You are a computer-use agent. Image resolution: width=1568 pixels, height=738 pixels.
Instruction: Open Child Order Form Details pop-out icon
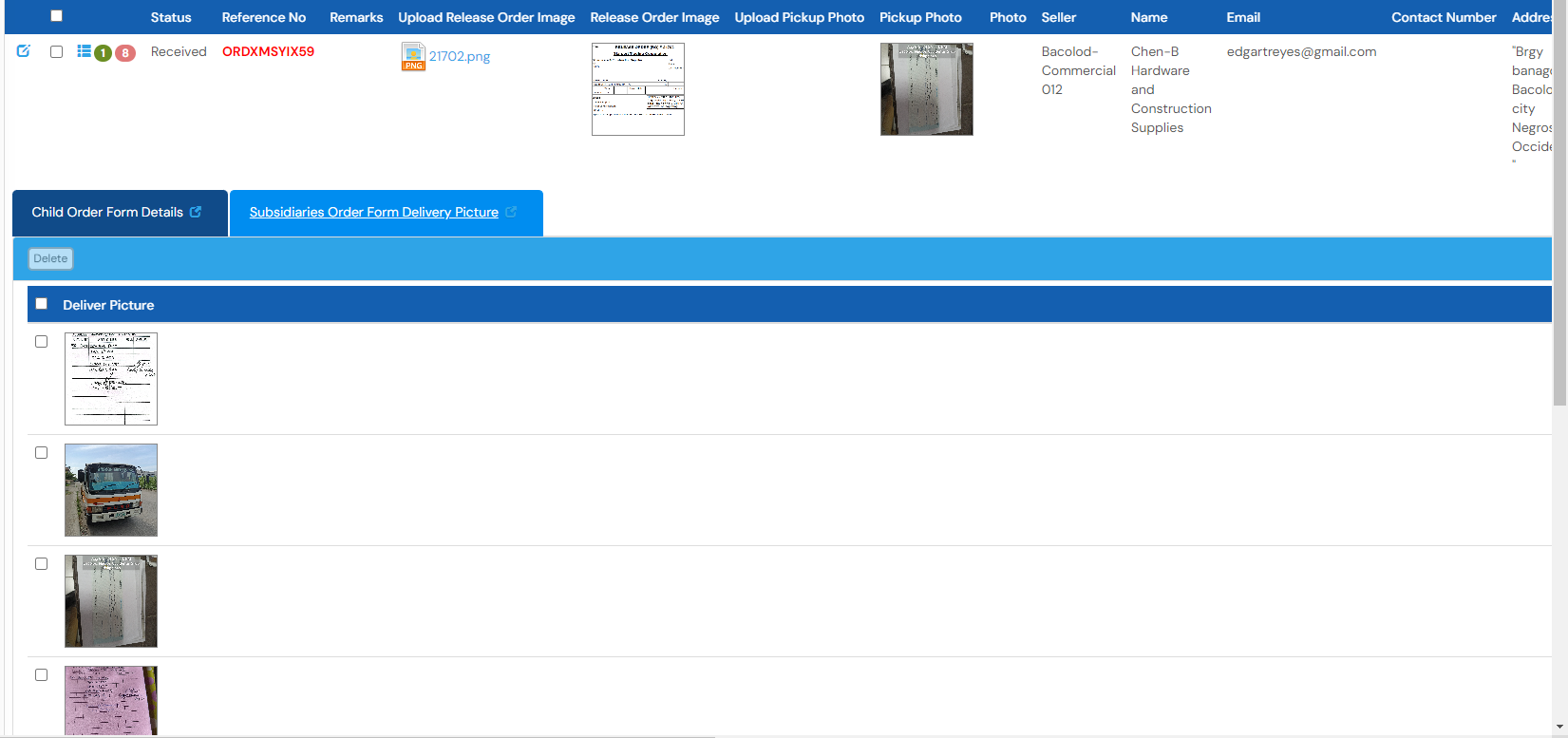click(196, 212)
